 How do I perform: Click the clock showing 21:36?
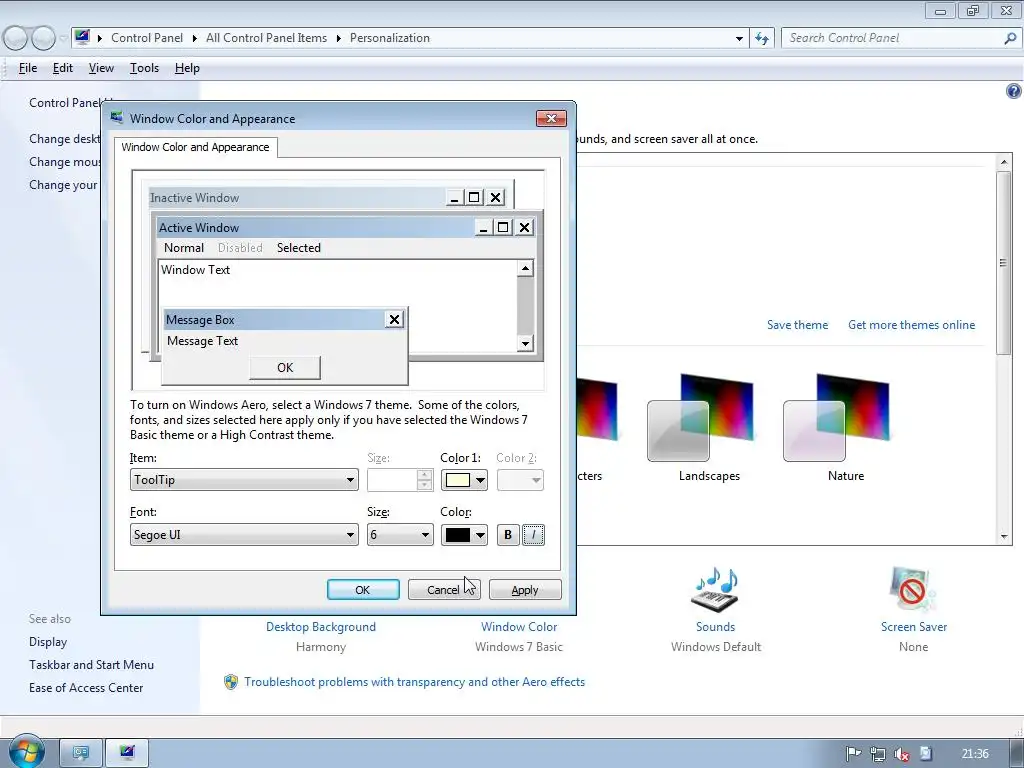[975, 754]
